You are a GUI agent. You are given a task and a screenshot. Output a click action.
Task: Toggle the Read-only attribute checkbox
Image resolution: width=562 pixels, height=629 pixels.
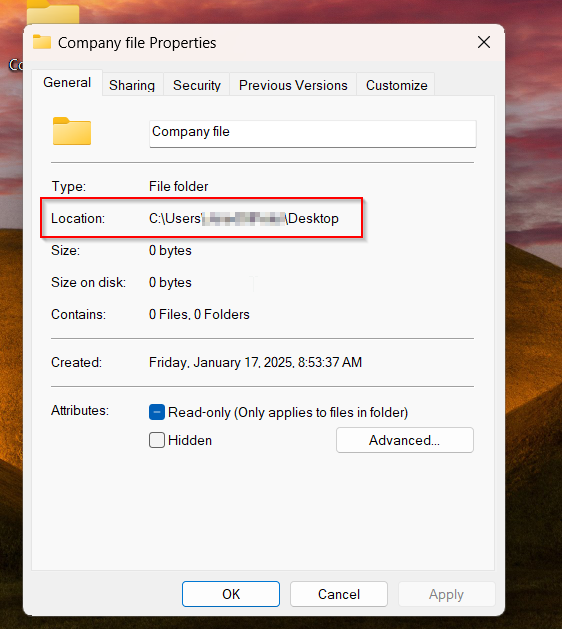157,412
